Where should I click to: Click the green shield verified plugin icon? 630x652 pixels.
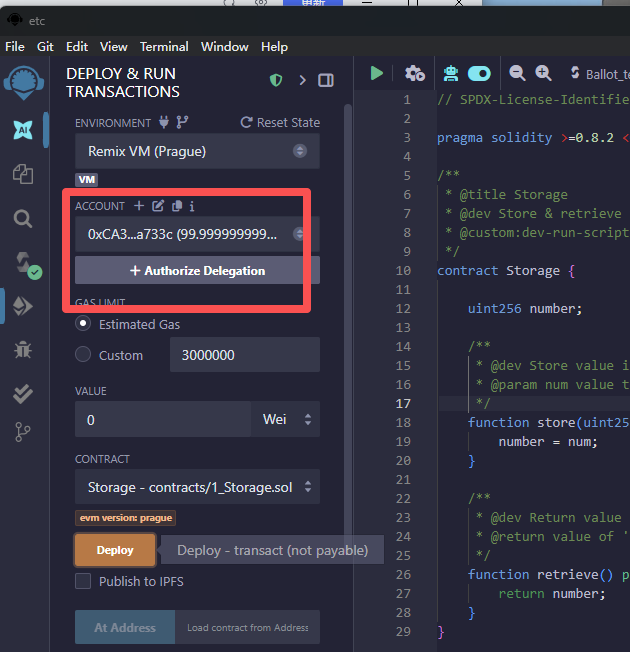click(x=276, y=80)
